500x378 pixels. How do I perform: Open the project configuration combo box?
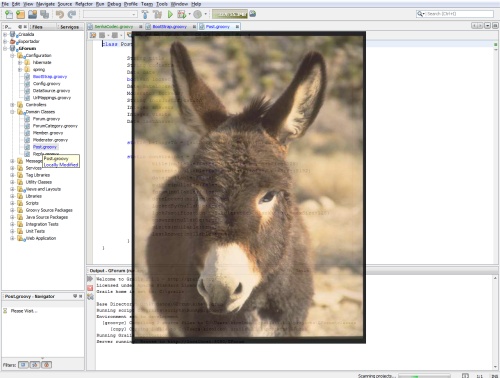point(110,14)
